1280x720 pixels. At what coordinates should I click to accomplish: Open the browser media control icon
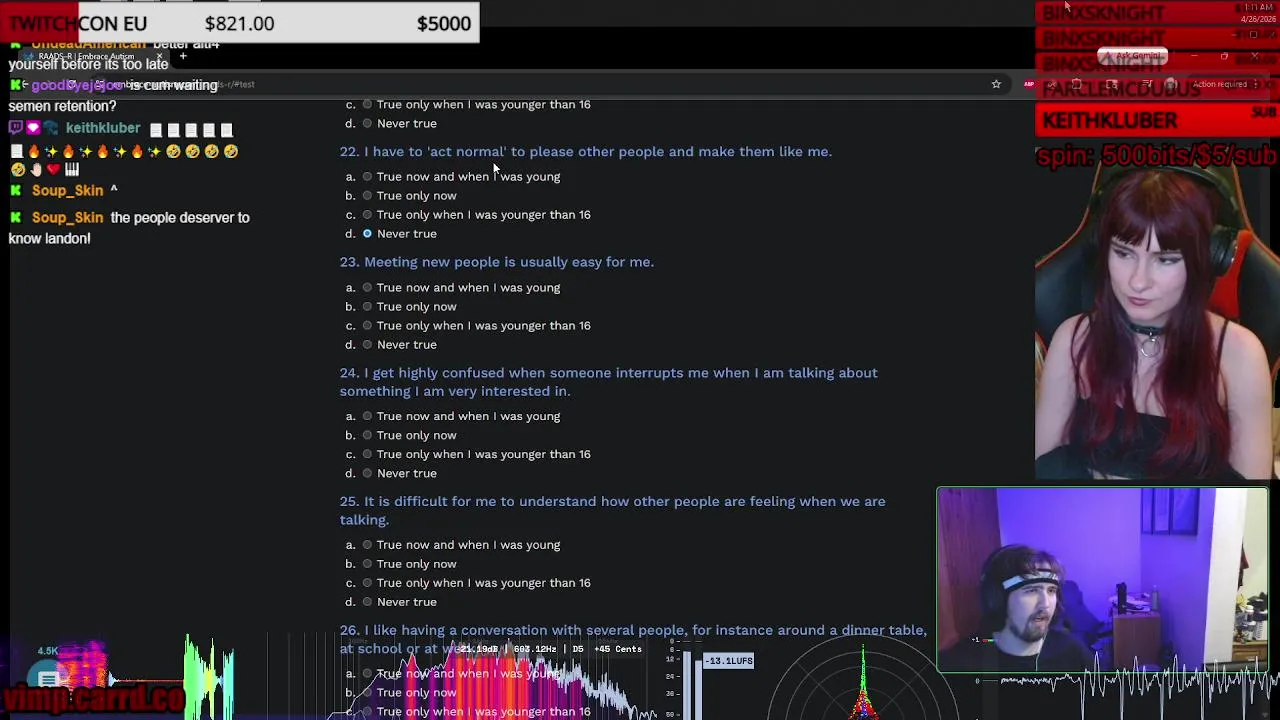[1148, 84]
